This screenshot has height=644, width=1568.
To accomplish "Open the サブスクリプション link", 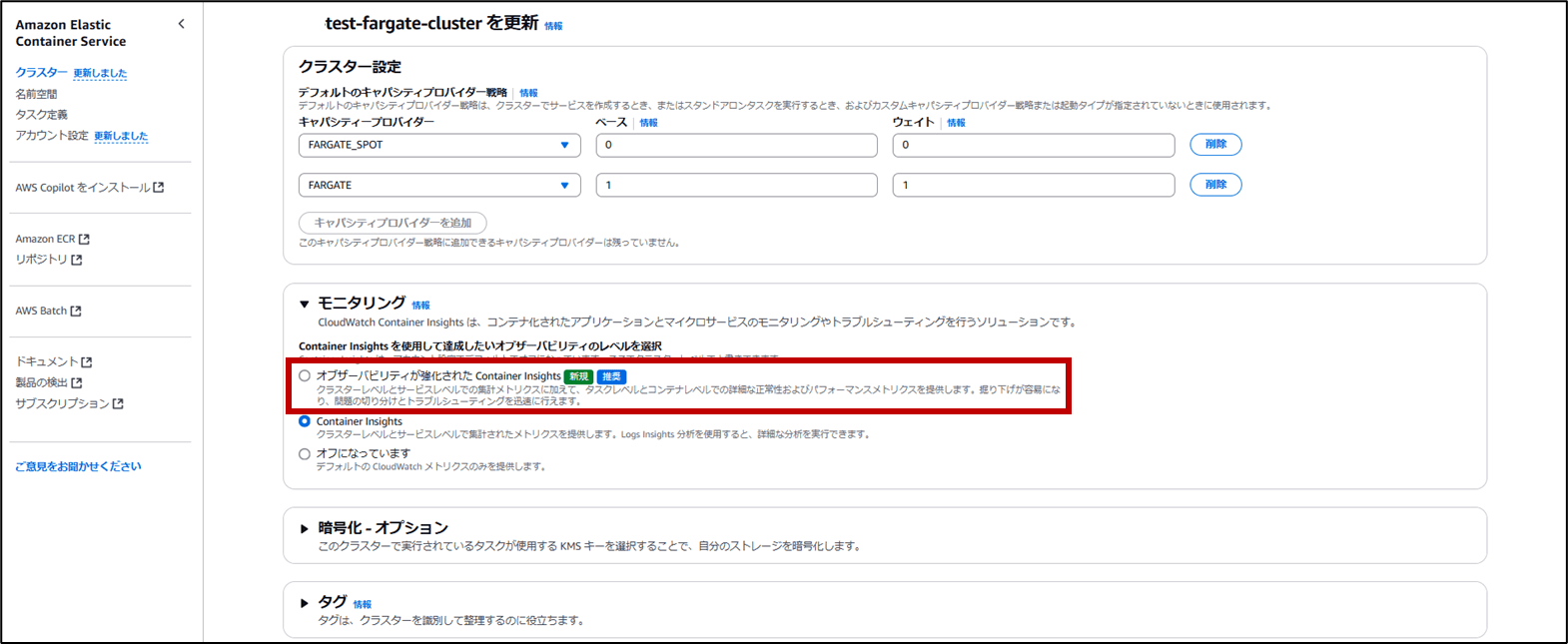I will (x=69, y=403).
